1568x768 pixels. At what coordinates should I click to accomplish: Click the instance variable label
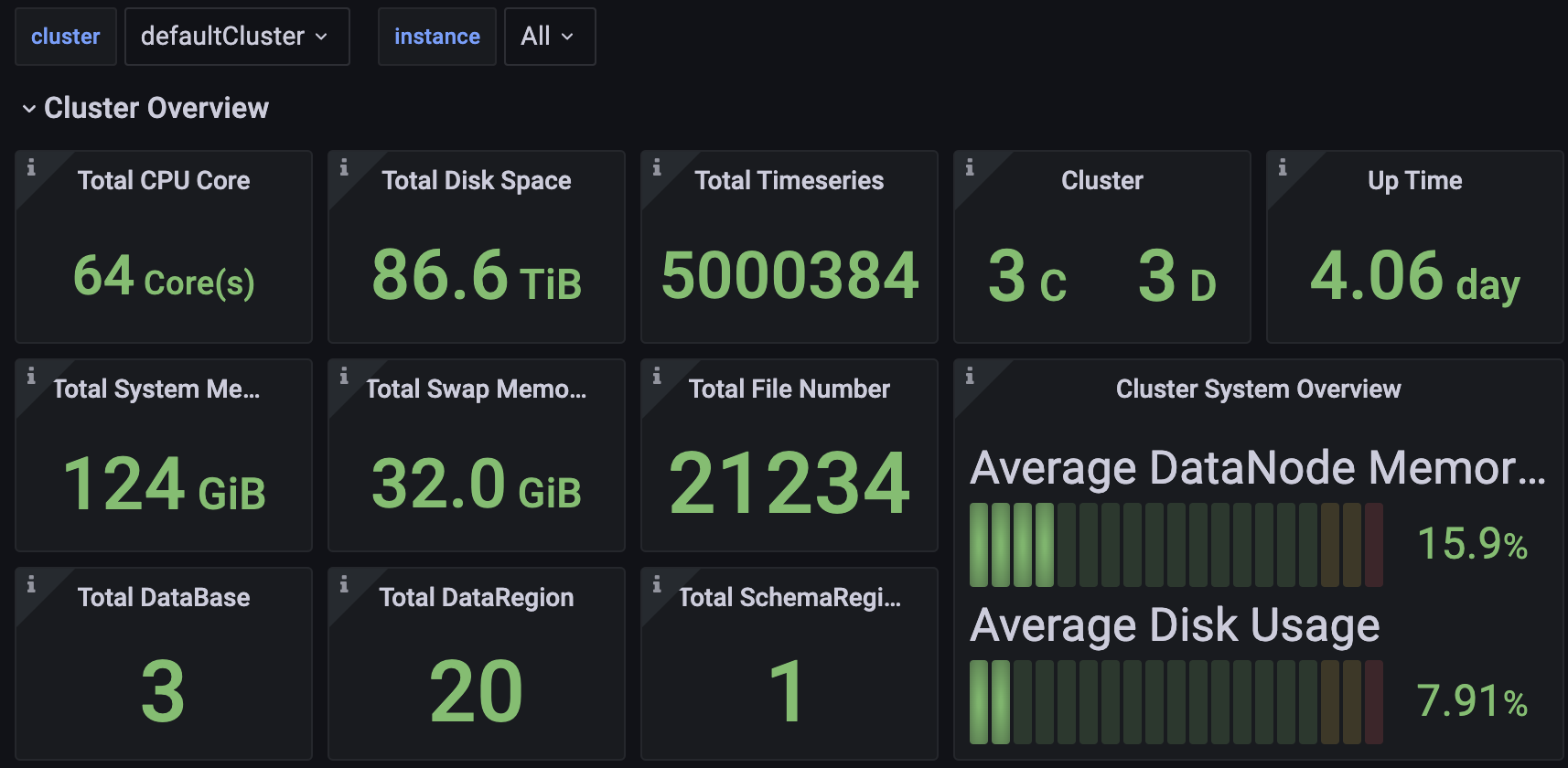436,37
